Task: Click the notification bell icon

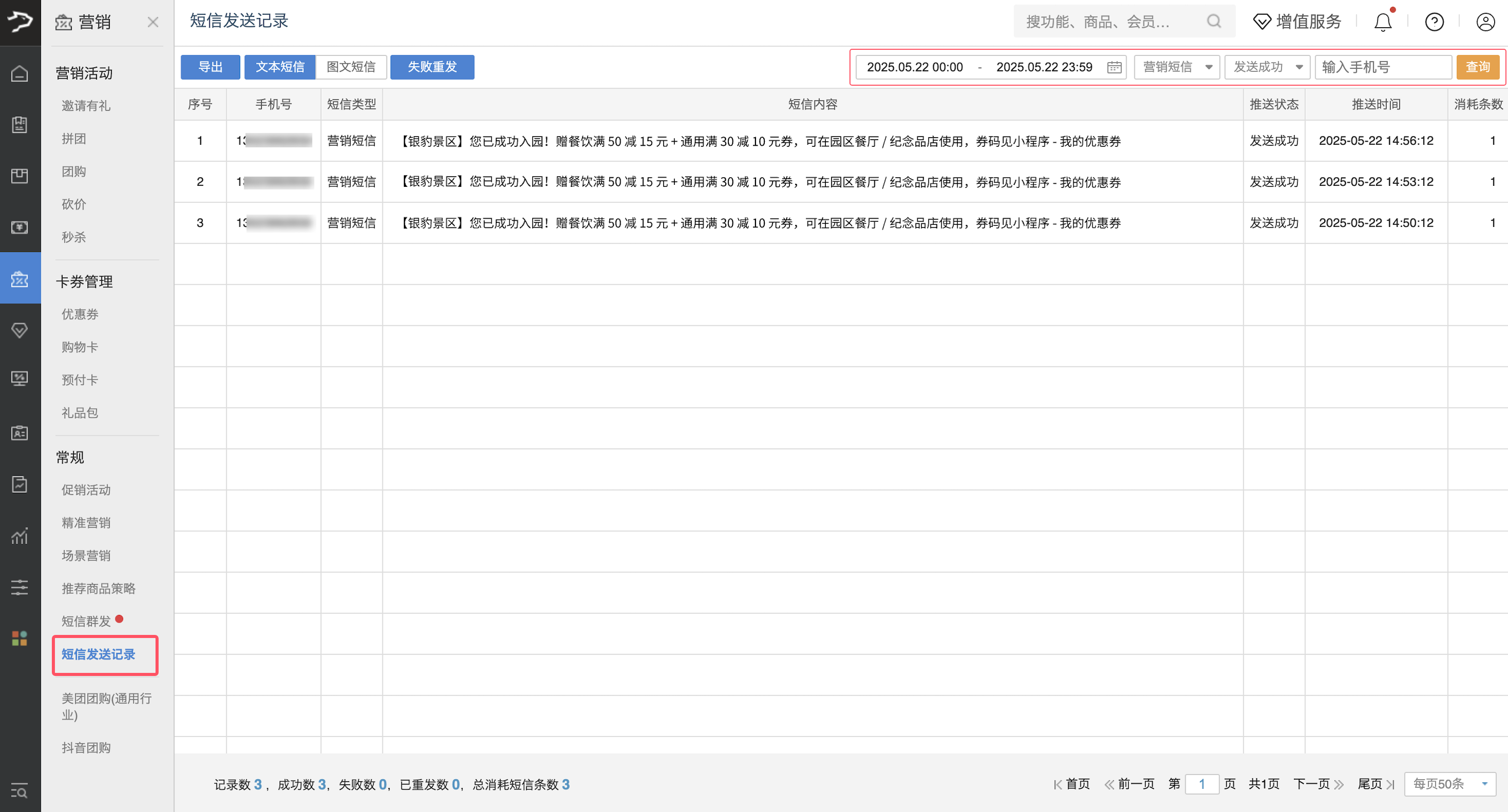Action: tap(1382, 22)
